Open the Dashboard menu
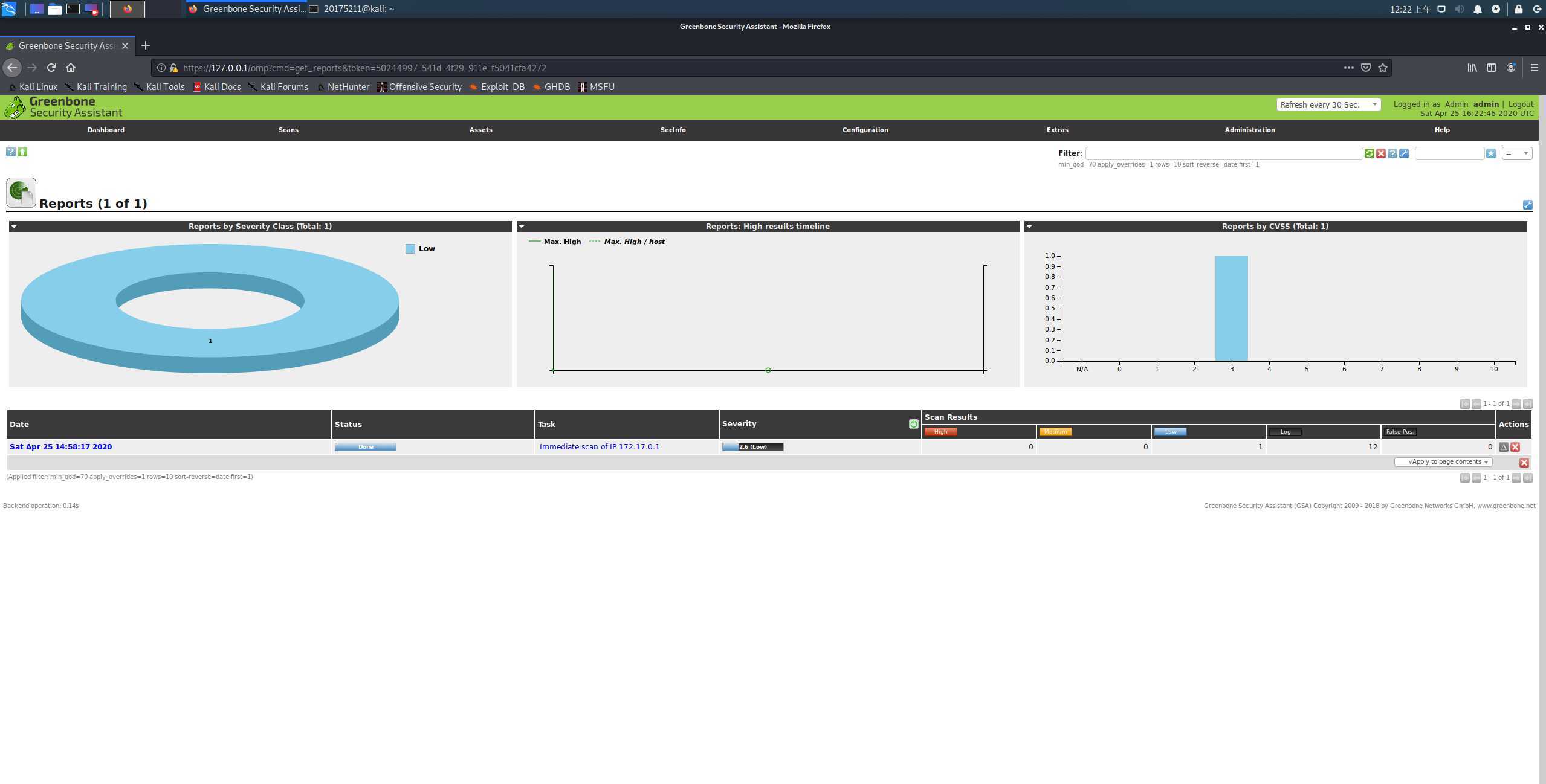Viewport: 1546px width, 784px height. click(106, 130)
